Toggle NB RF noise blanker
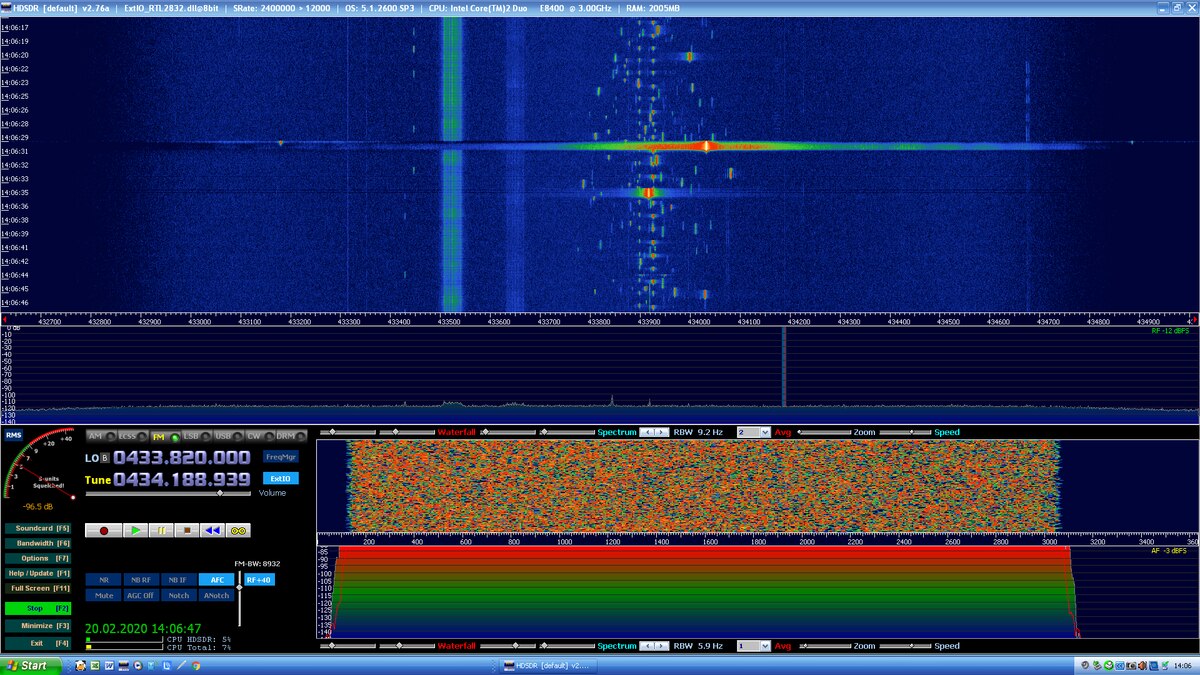This screenshot has height=675, width=1200. [141, 580]
